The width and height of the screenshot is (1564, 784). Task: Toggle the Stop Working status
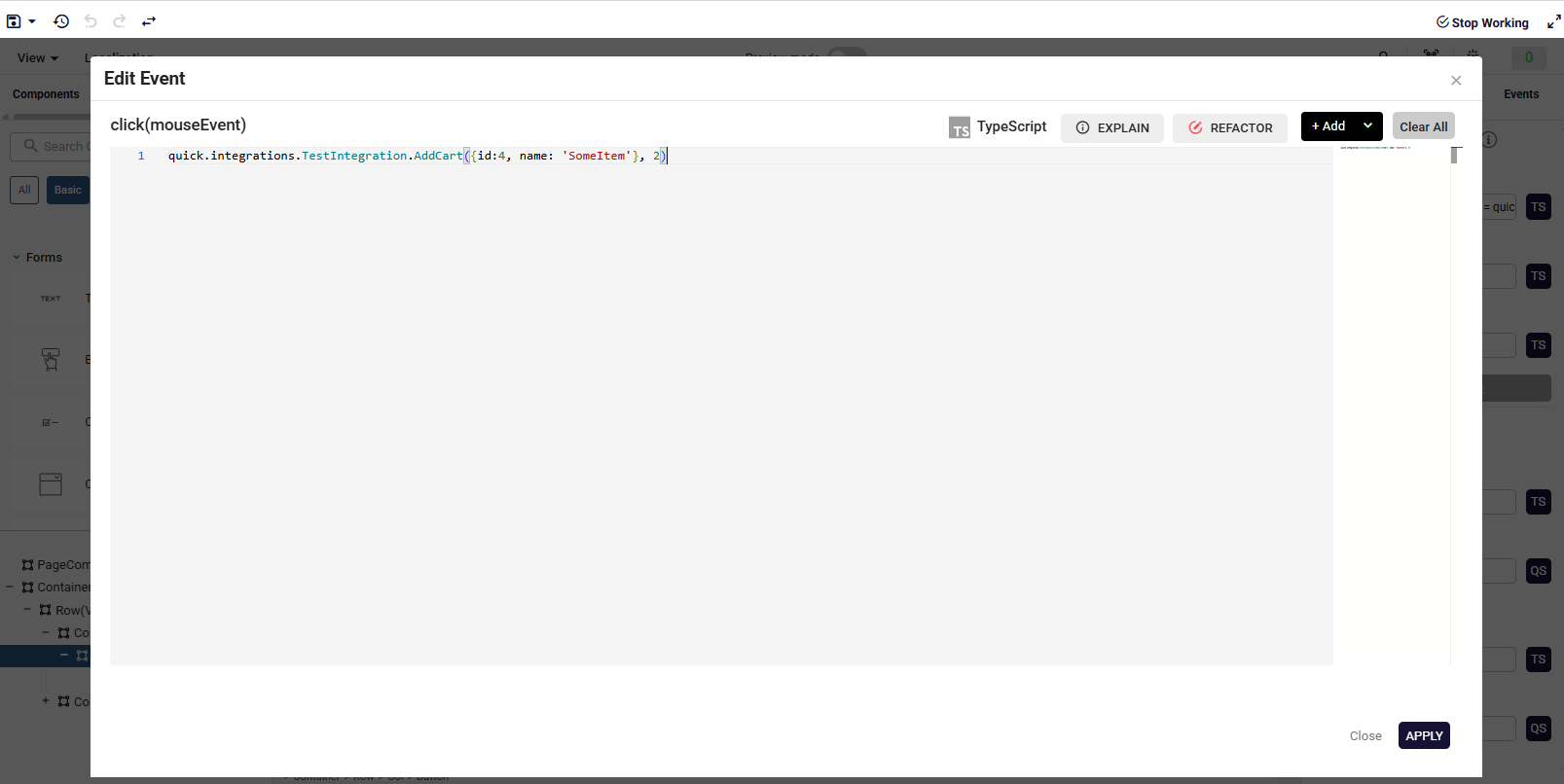coord(1482,22)
